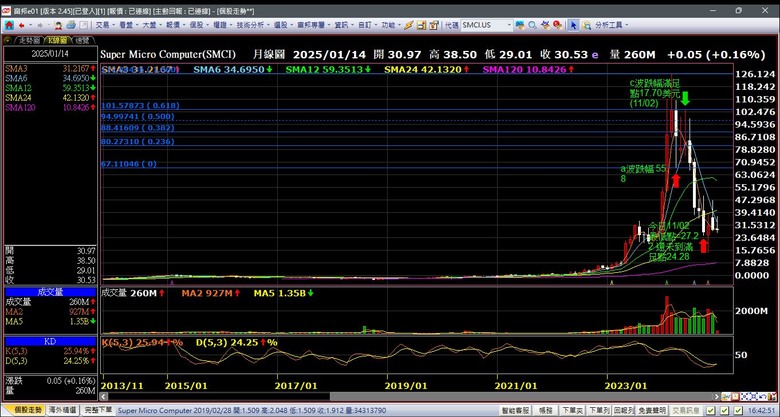Click the scrollbar left arrow under chart

tap(104, 397)
